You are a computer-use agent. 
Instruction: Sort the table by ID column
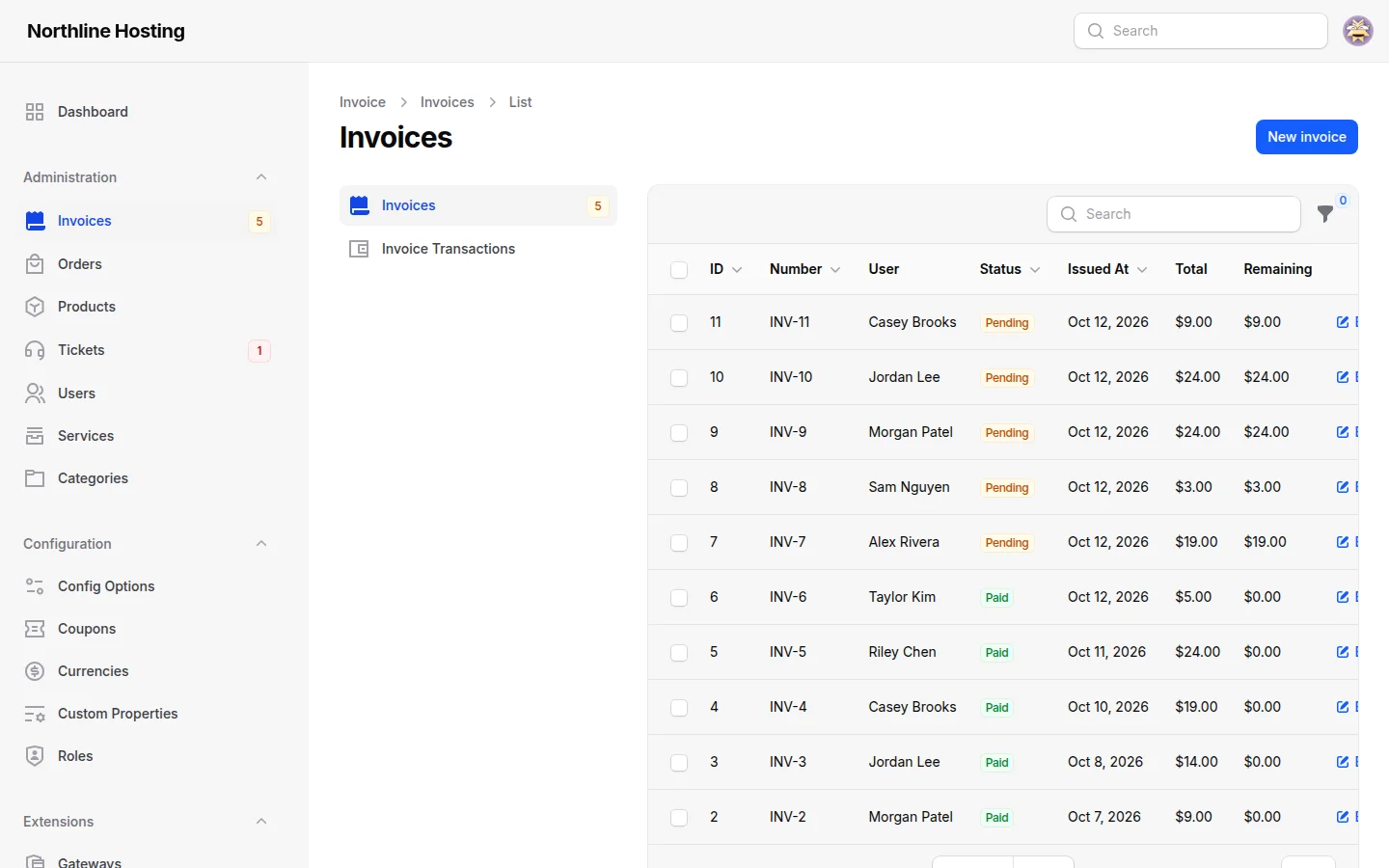coord(726,269)
